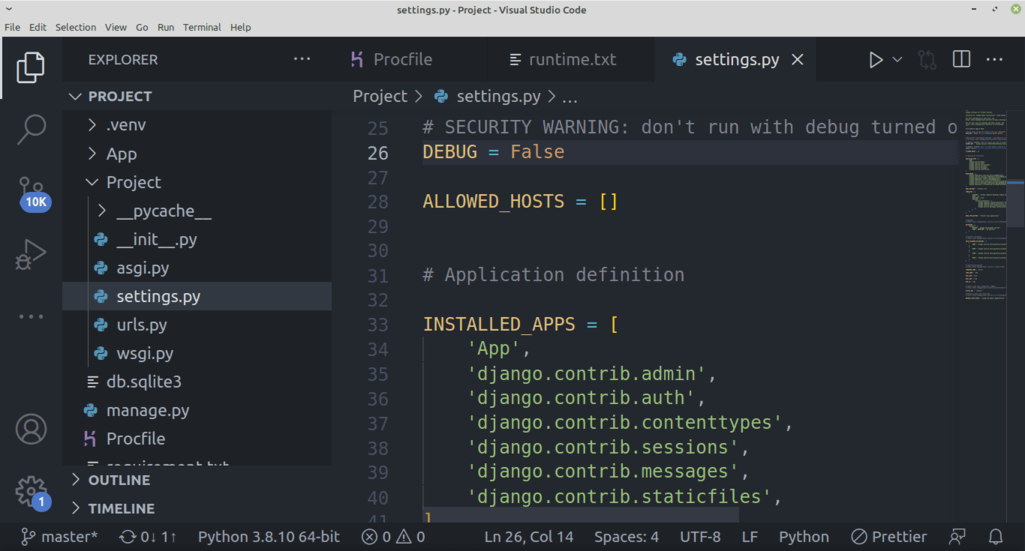1025x551 pixels.
Task: Open asgi.py in the explorer
Action: pyautogui.click(x=197, y=268)
